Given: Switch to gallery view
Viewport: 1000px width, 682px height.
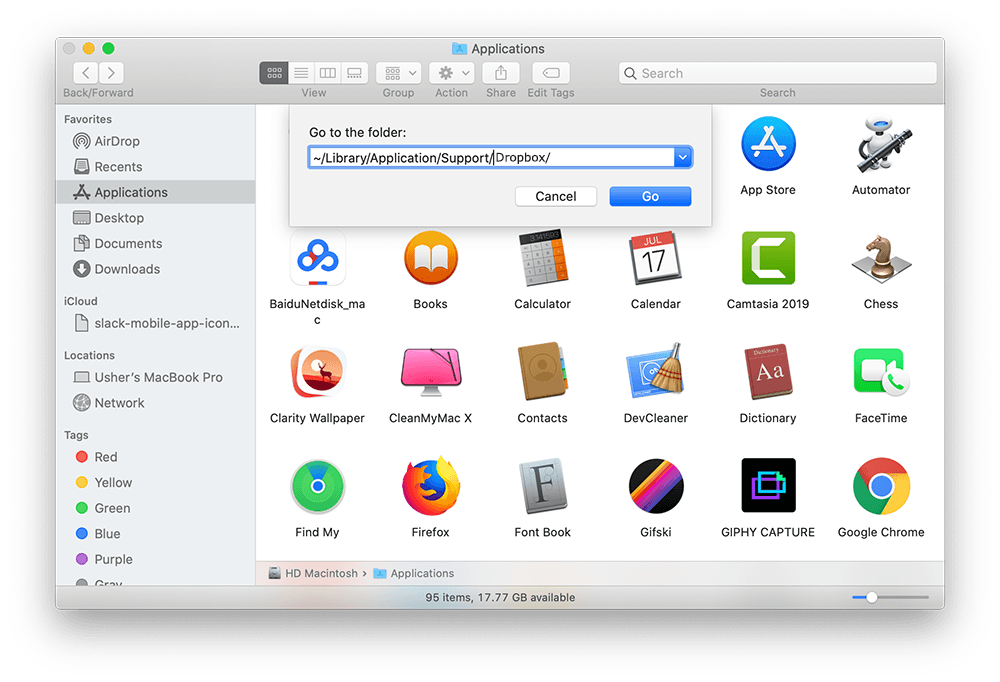Looking at the screenshot, I should click(x=355, y=73).
